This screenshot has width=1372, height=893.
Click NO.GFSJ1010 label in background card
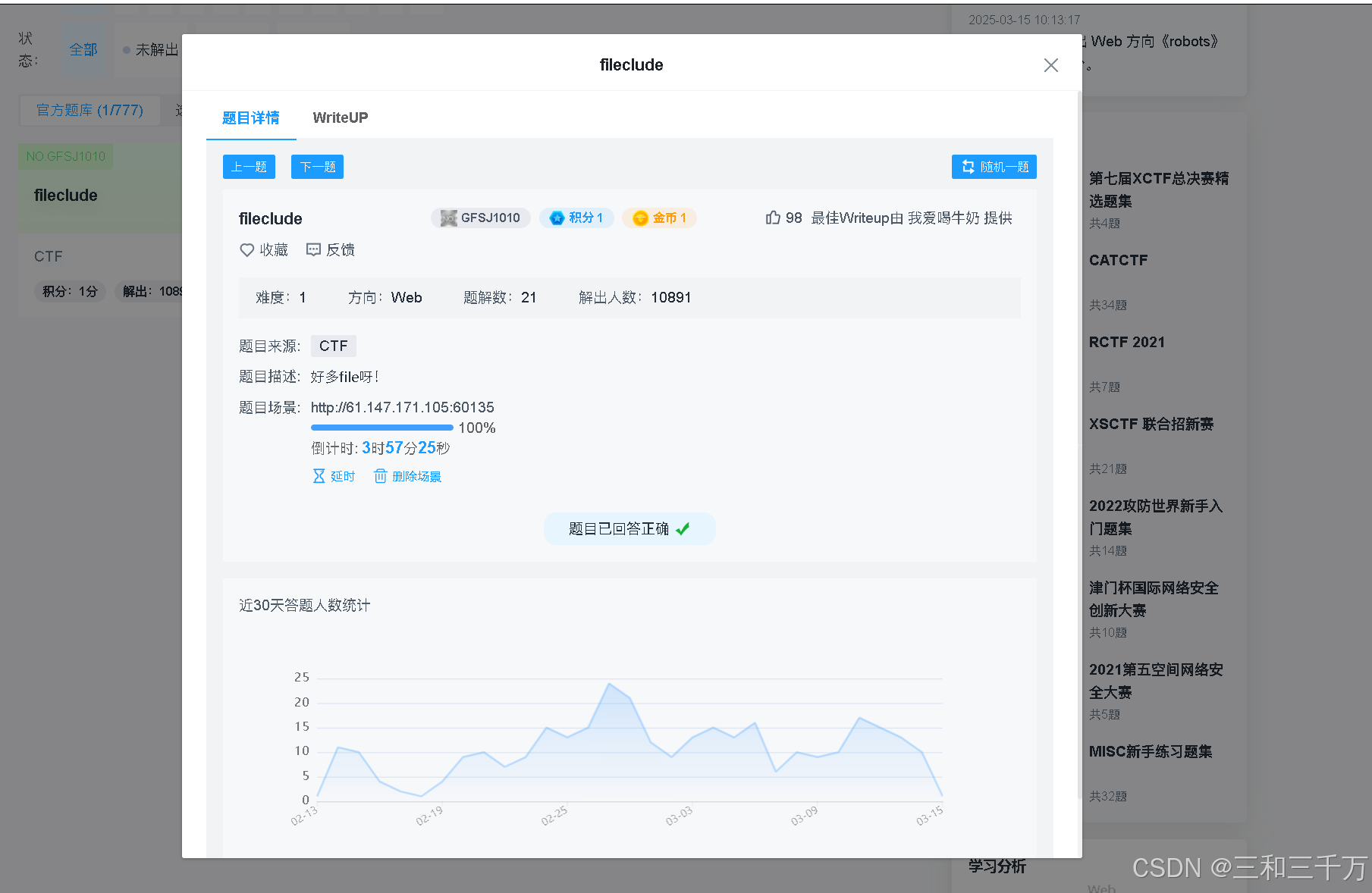tap(66, 156)
